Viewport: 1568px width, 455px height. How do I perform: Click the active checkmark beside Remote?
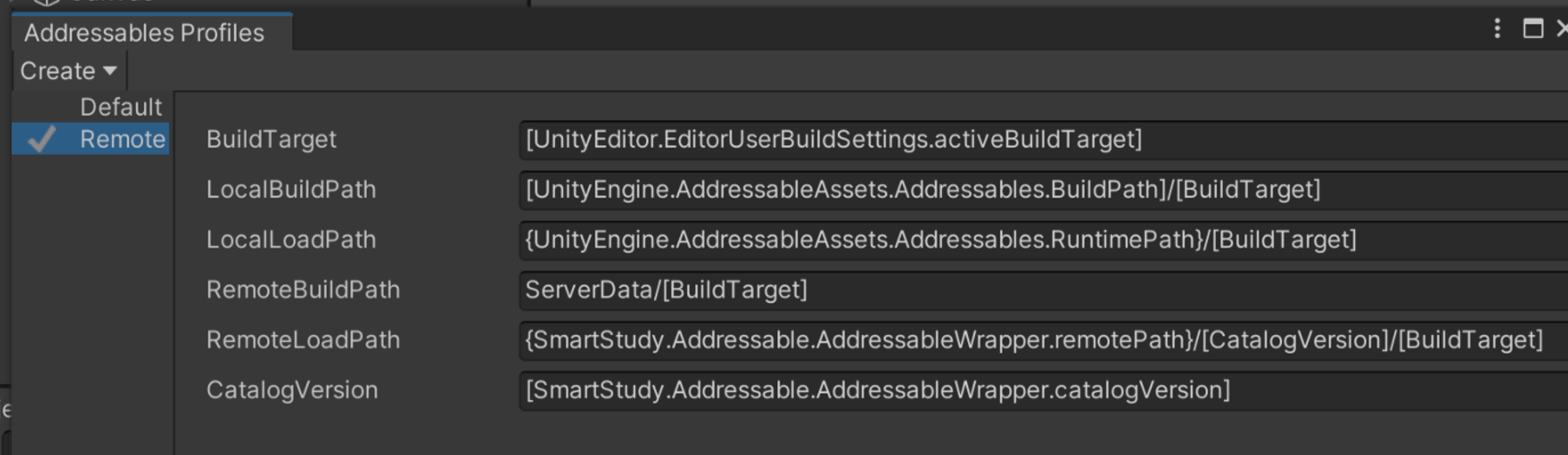(42, 139)
